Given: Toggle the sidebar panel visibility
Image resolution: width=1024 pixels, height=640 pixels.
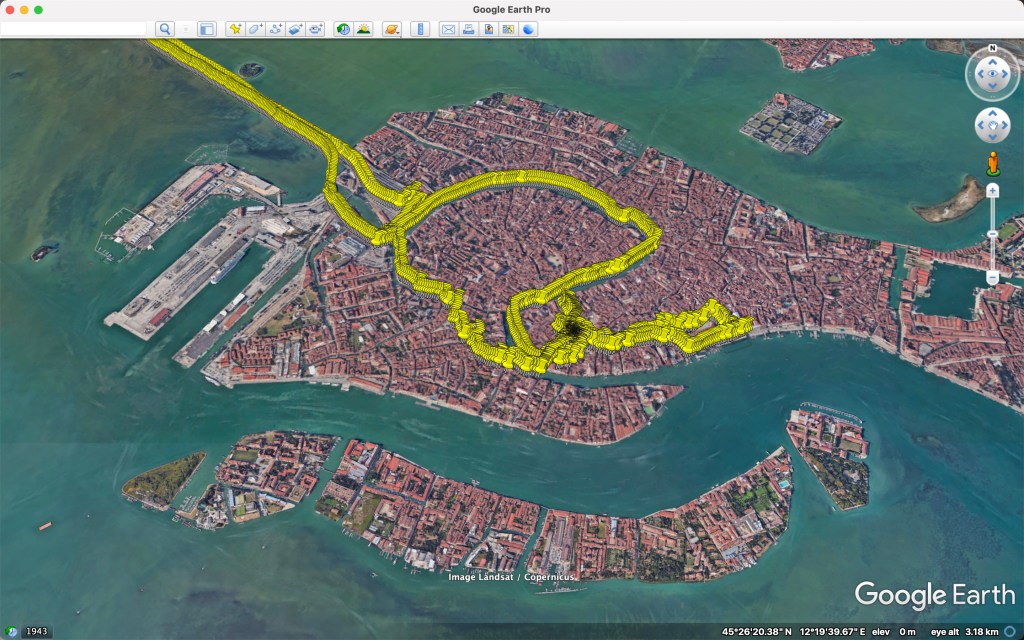Looking at the screenshot, I should coord(206,29).
